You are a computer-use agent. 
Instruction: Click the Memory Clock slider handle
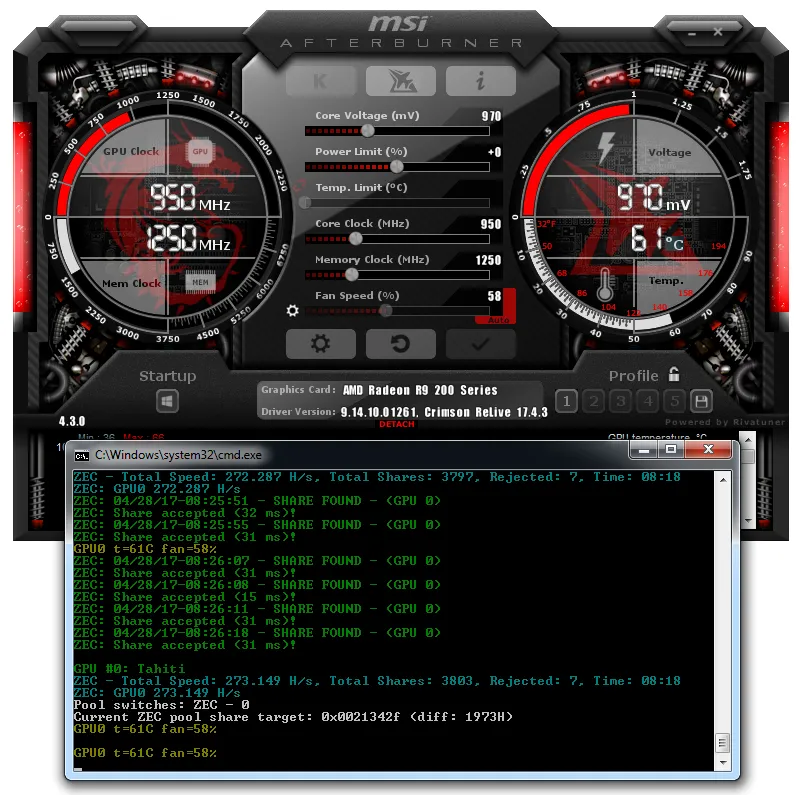click(351, 274)
